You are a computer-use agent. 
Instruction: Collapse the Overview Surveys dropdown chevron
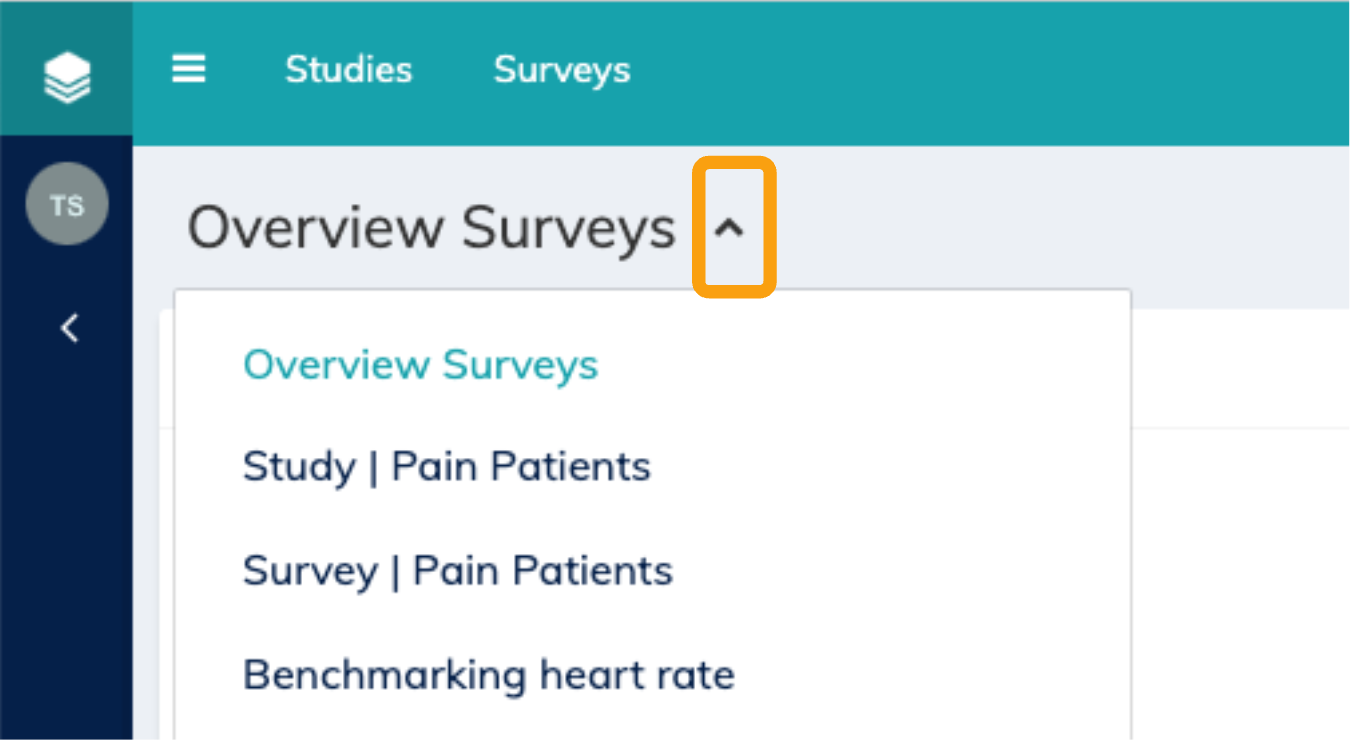(x=731, y=228)
